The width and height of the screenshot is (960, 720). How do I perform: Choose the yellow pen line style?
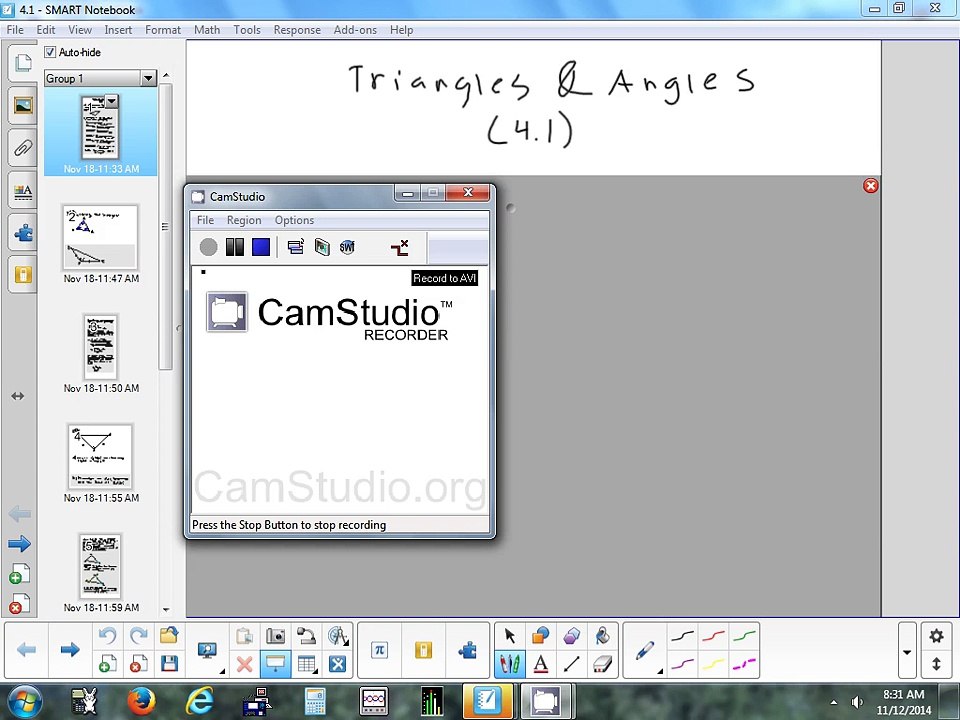[x=713, y=664]
